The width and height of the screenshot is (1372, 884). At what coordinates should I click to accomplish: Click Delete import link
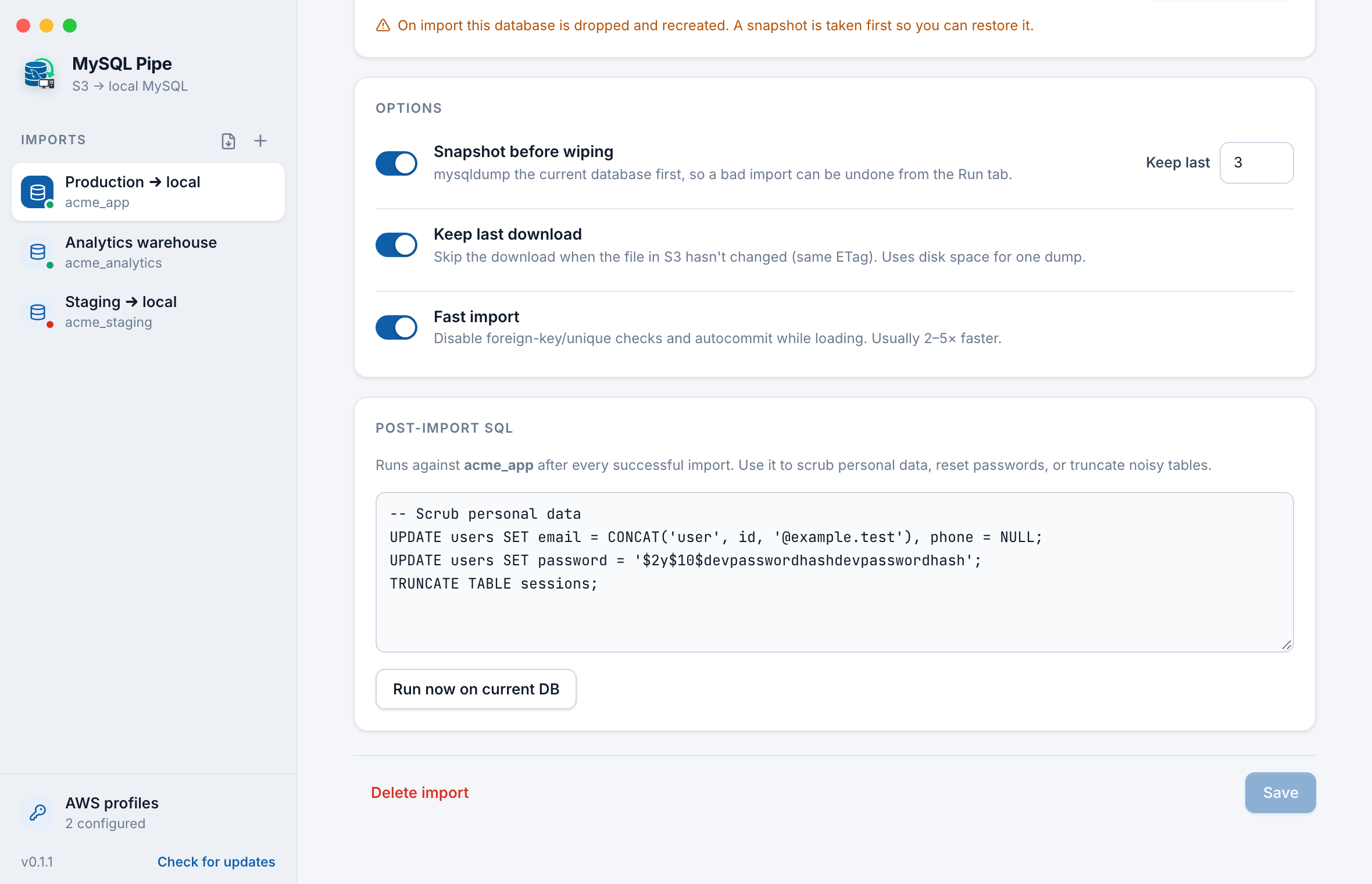point(420,793)
